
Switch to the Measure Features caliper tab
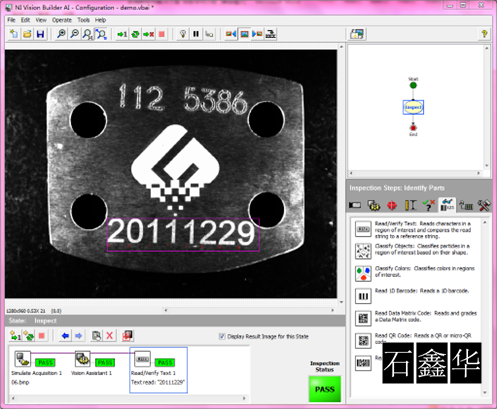[x=410, y=205]
